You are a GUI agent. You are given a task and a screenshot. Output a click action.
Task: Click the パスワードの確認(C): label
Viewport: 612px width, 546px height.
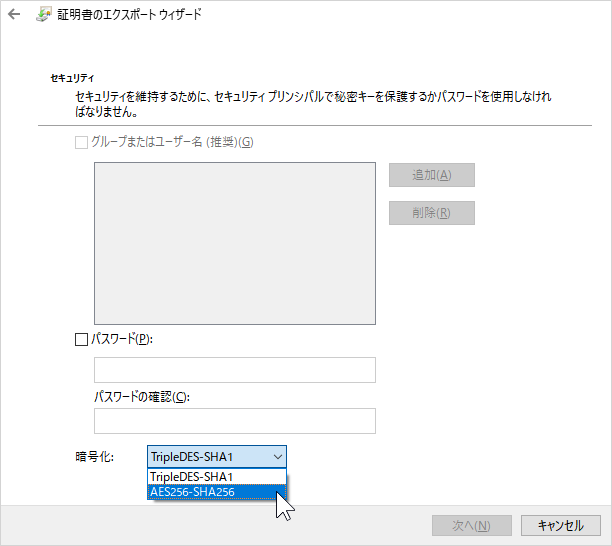pos(142,397)
